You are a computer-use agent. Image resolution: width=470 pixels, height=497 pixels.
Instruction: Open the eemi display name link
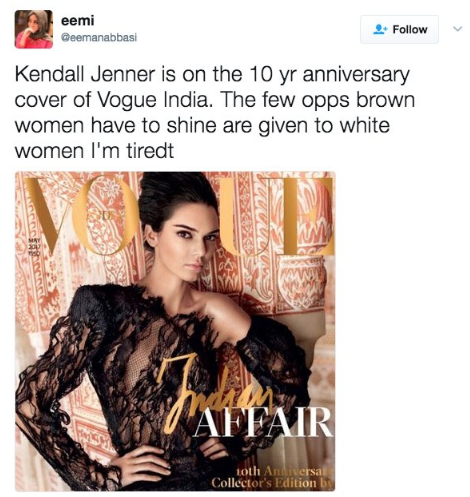coord(78,20)
